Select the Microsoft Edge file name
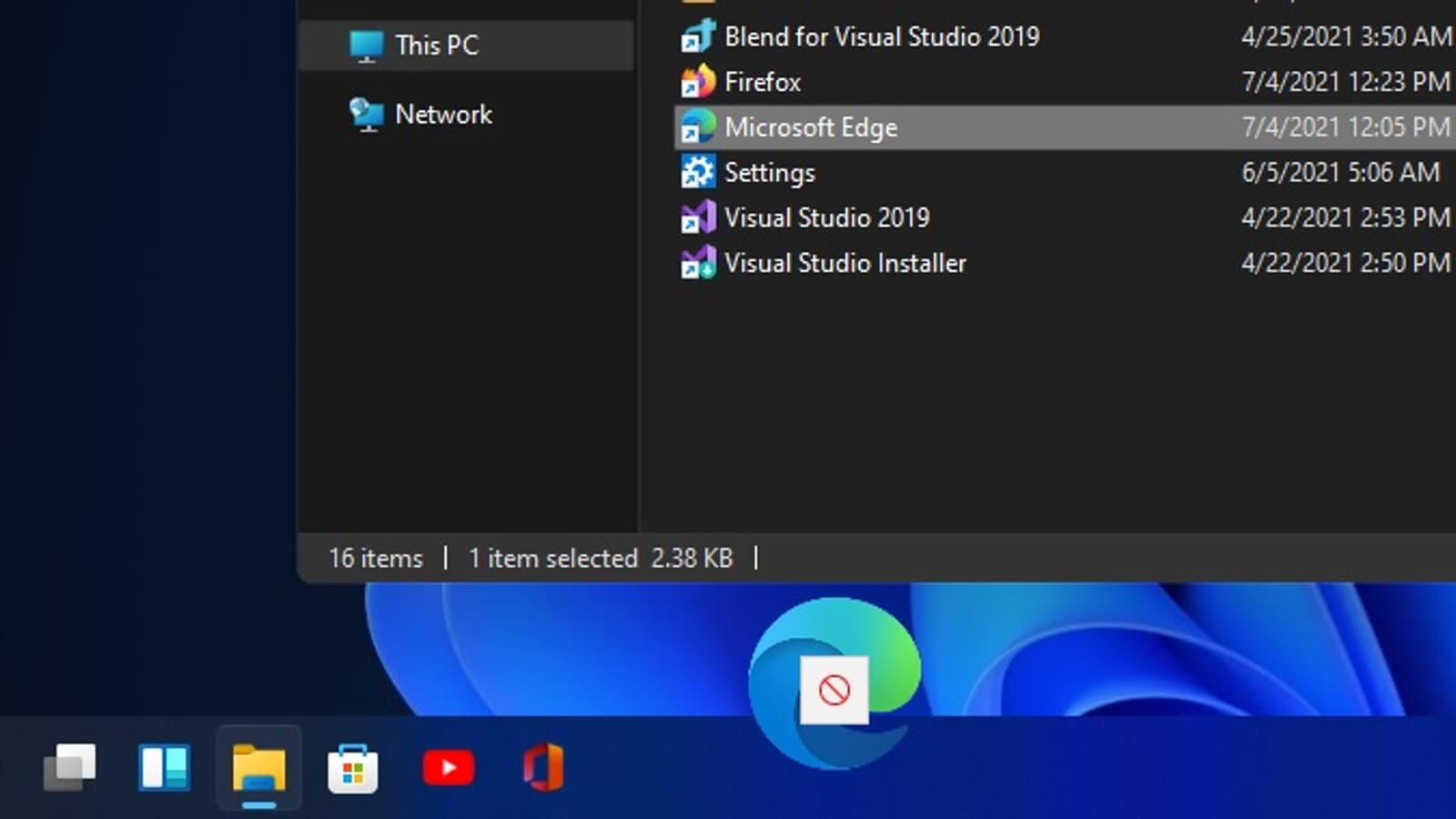Viewport: 1456px width, 819px height. [811, 127]
